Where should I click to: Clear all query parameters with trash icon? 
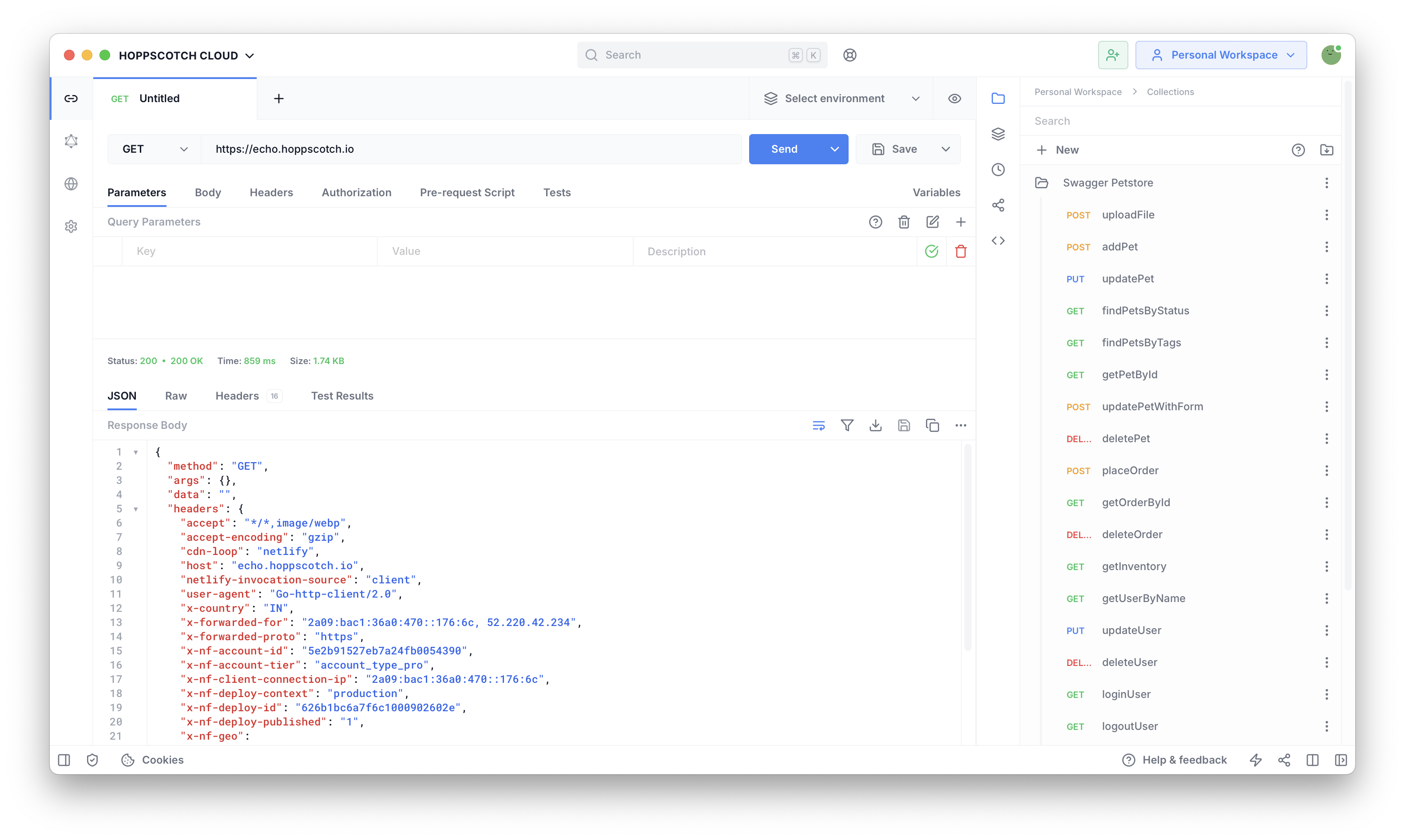(x=904, y=222)
